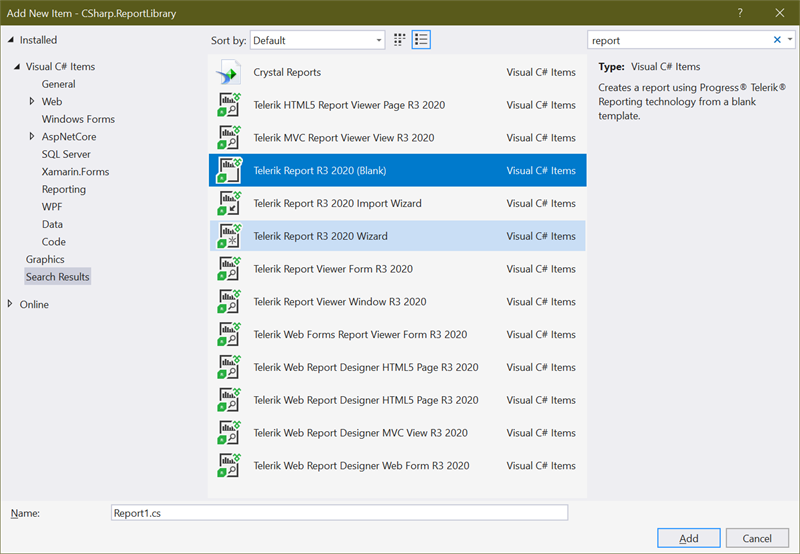
Task: Select 'Telerik Report R3 2020 Wizard' row
Action: pyautogui.click(x=397, y=236)
